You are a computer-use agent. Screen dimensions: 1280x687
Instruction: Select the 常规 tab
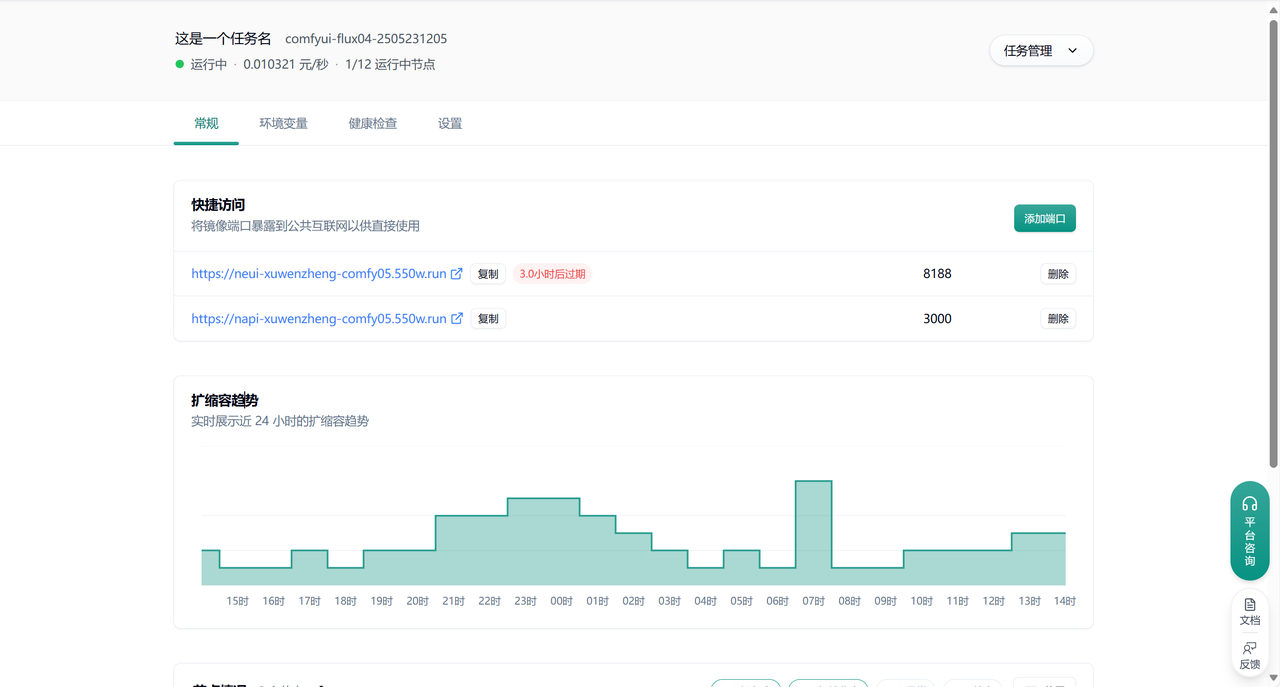click(206, 124)
